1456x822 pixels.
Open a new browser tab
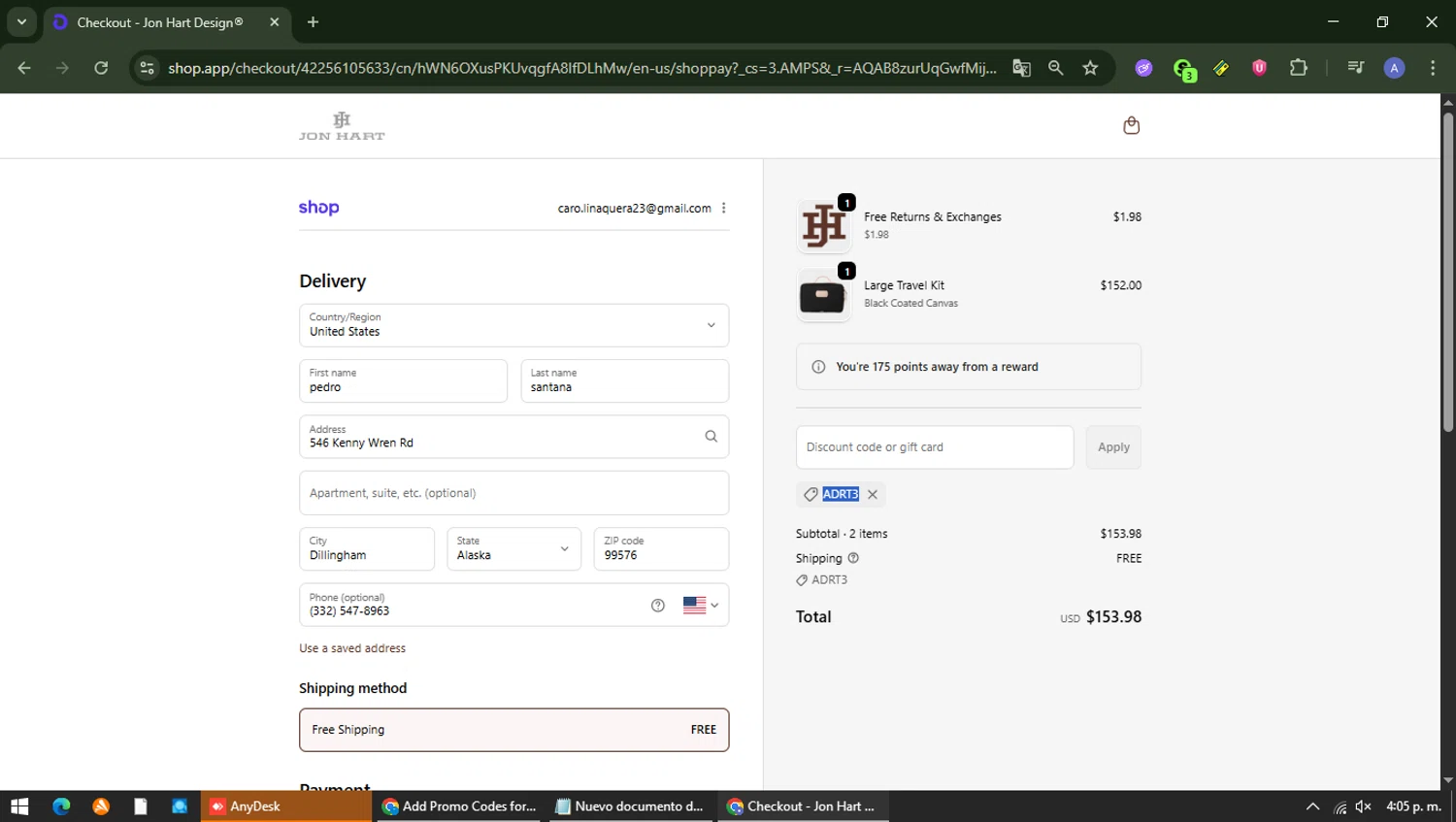click(x=313, y=22)
